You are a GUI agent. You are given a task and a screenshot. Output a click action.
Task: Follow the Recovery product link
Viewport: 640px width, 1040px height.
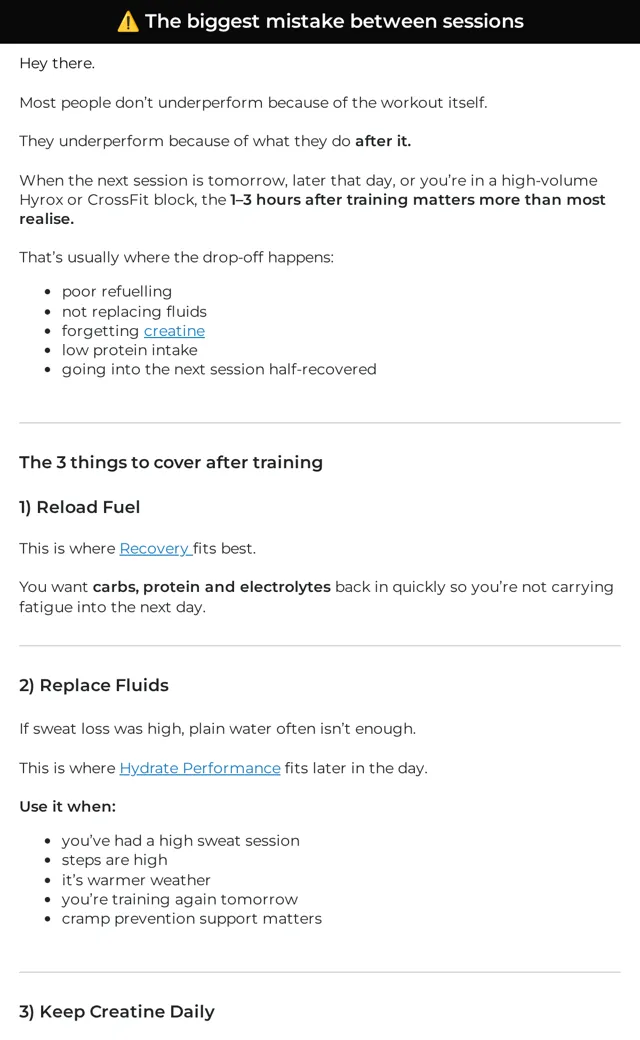(x=156, y=549)
